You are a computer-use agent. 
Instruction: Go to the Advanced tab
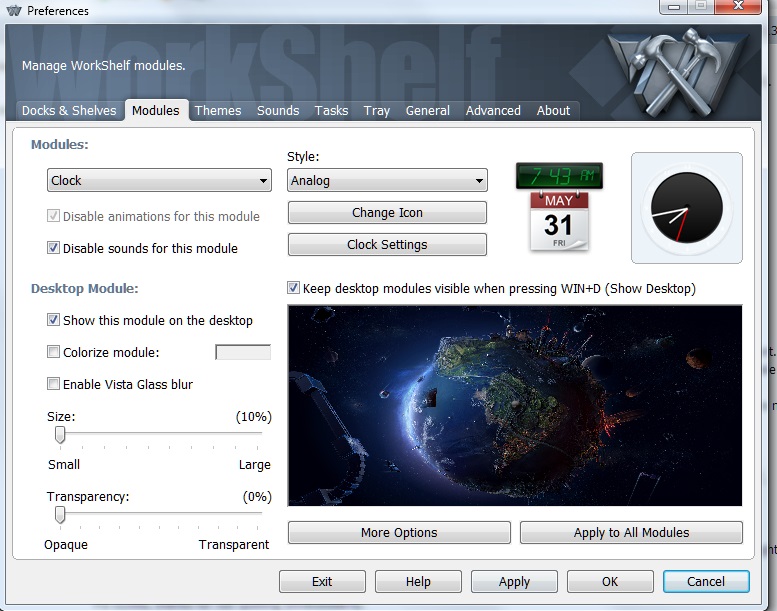[493, 111]
